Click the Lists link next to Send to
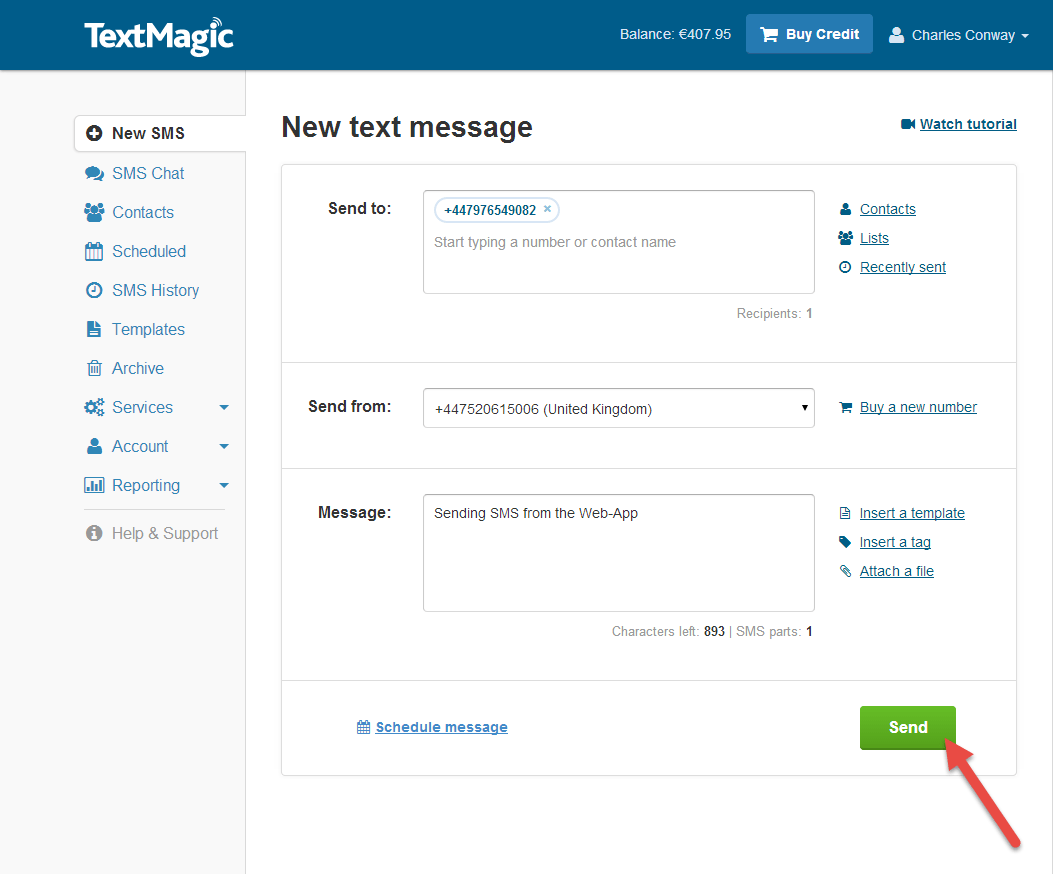This screenshot has height=874, width=1053. click(x=874, y=238)
